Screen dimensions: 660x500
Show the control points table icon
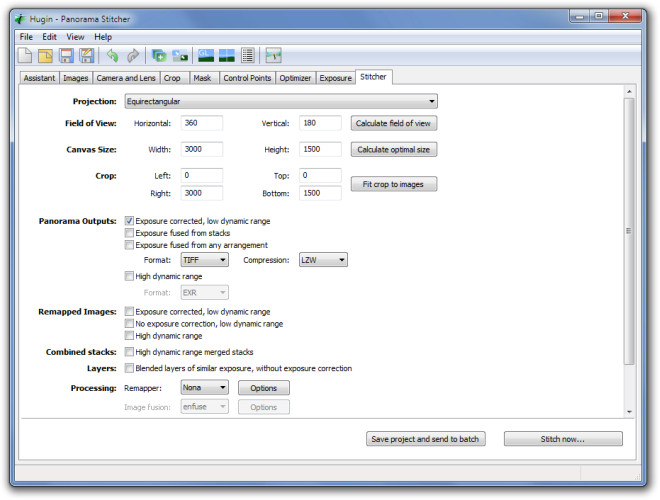click(248, 56)
